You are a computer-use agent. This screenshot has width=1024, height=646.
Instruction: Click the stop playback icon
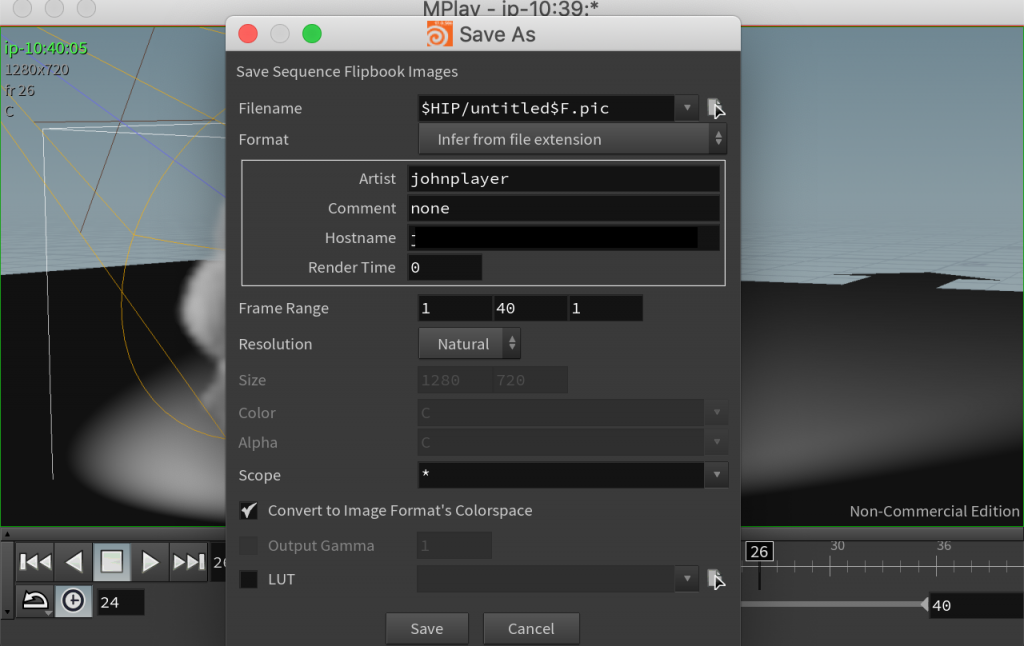(111, 562)
